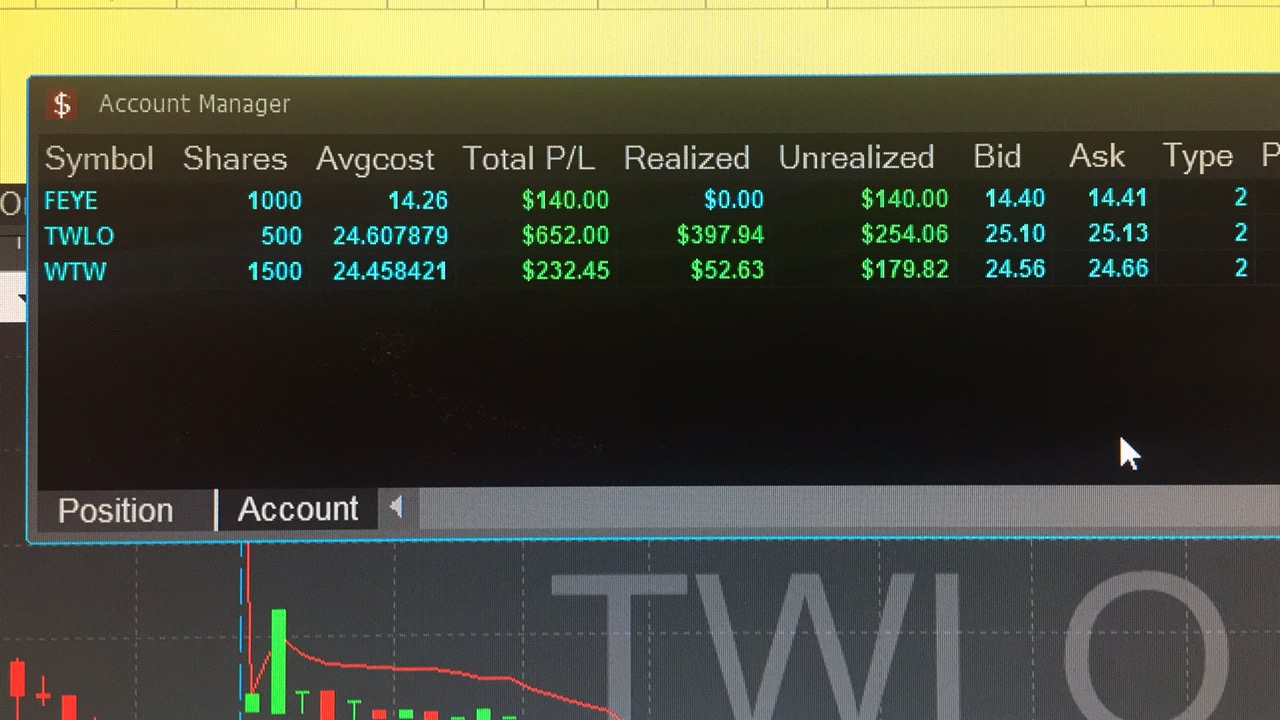Image resolution: width=1280 pixels, height=720 pixels.
Task: Click the Unrealized column header
Action: click(856, 157)
